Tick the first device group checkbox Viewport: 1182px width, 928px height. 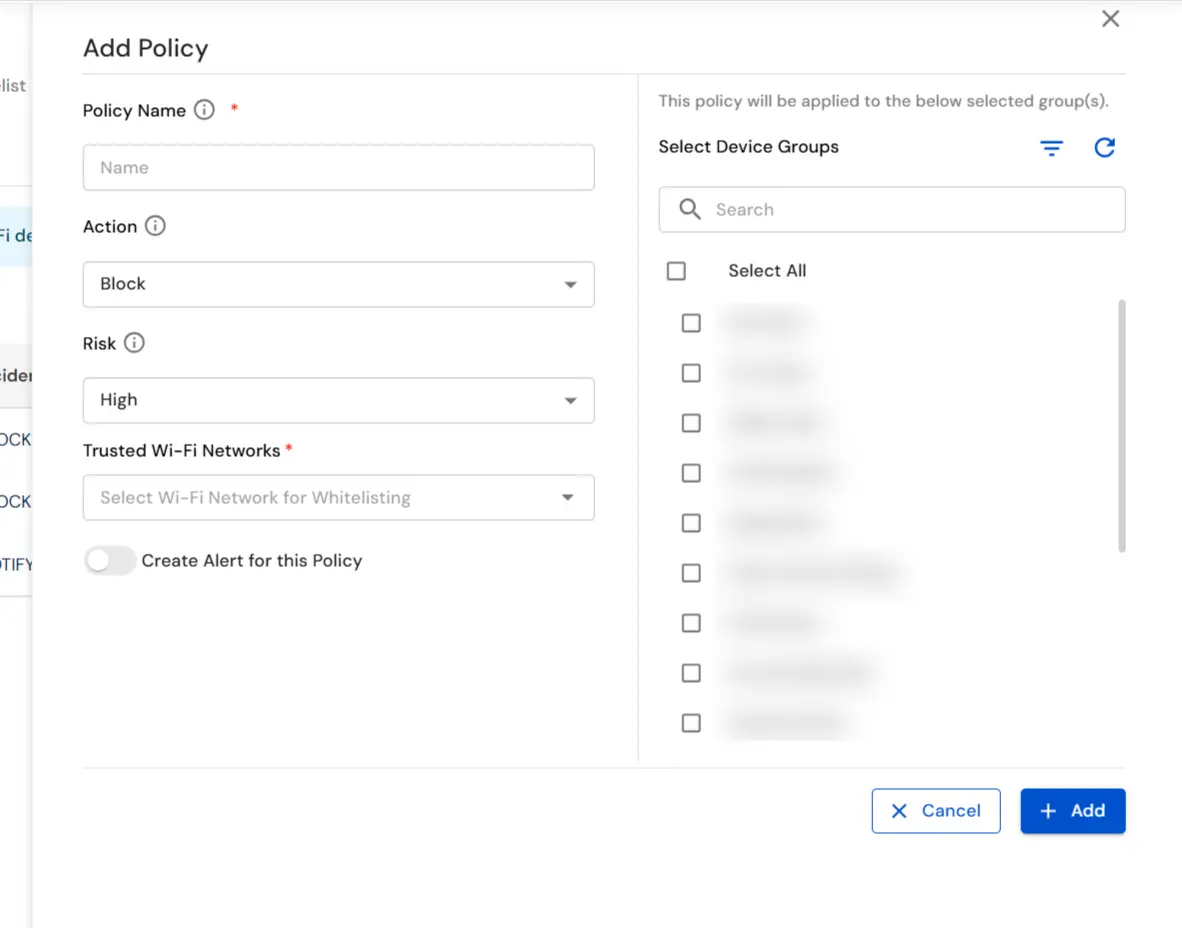(x=690, y=322)
